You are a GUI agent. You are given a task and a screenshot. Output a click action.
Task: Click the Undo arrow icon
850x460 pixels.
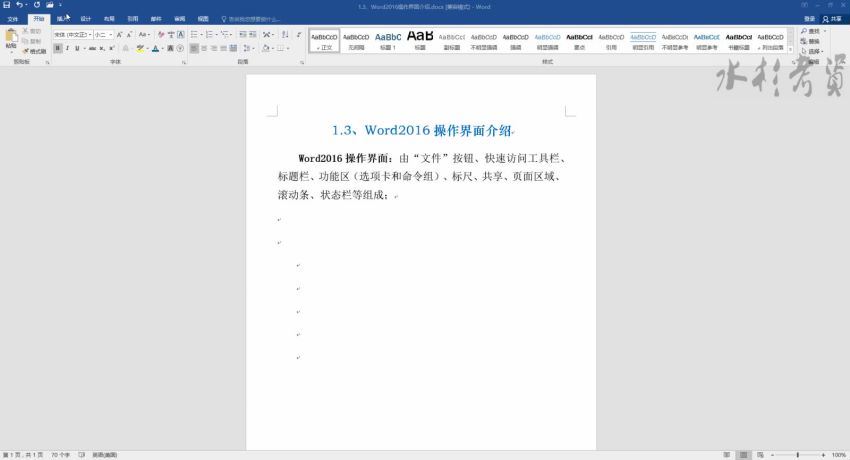[19, 5]
